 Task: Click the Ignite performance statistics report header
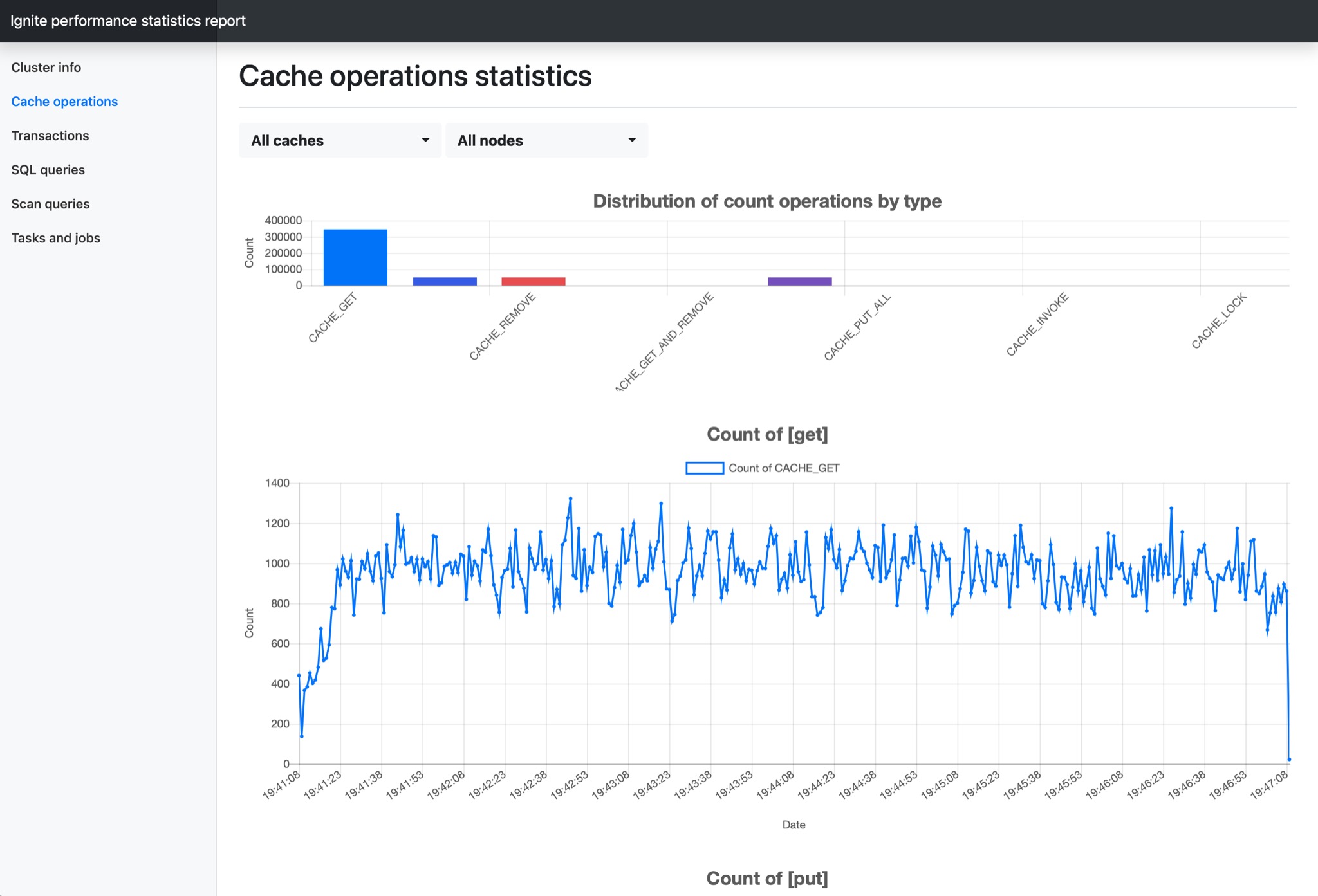(x=129, y=20)
